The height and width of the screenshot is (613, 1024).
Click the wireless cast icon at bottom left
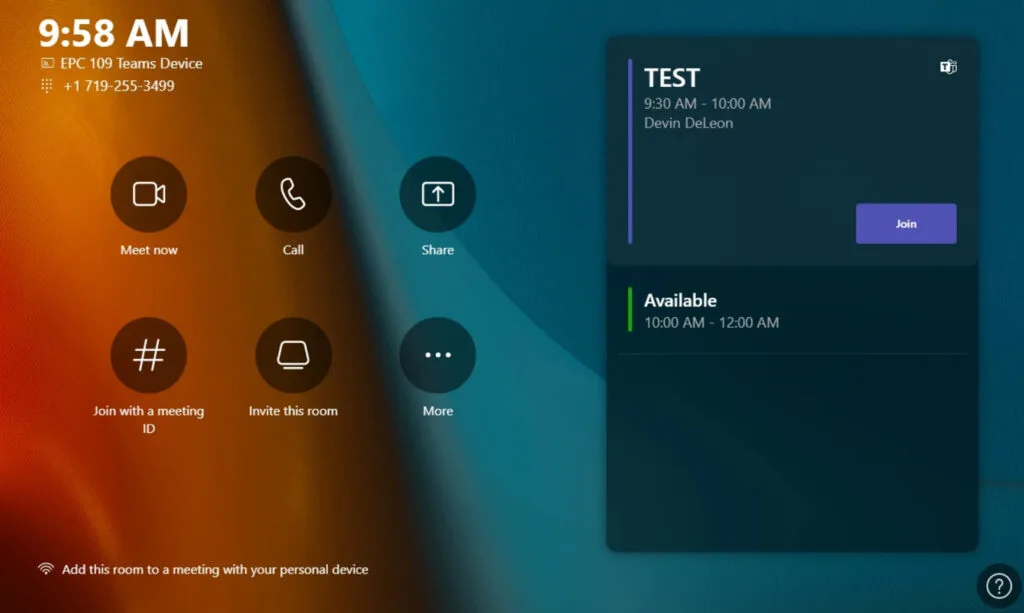pos(46,569)
